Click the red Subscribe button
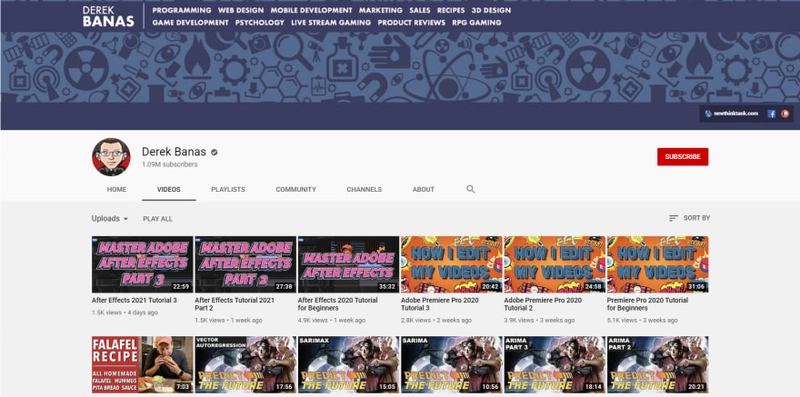The image size is (800, 397). pos(683,157)
